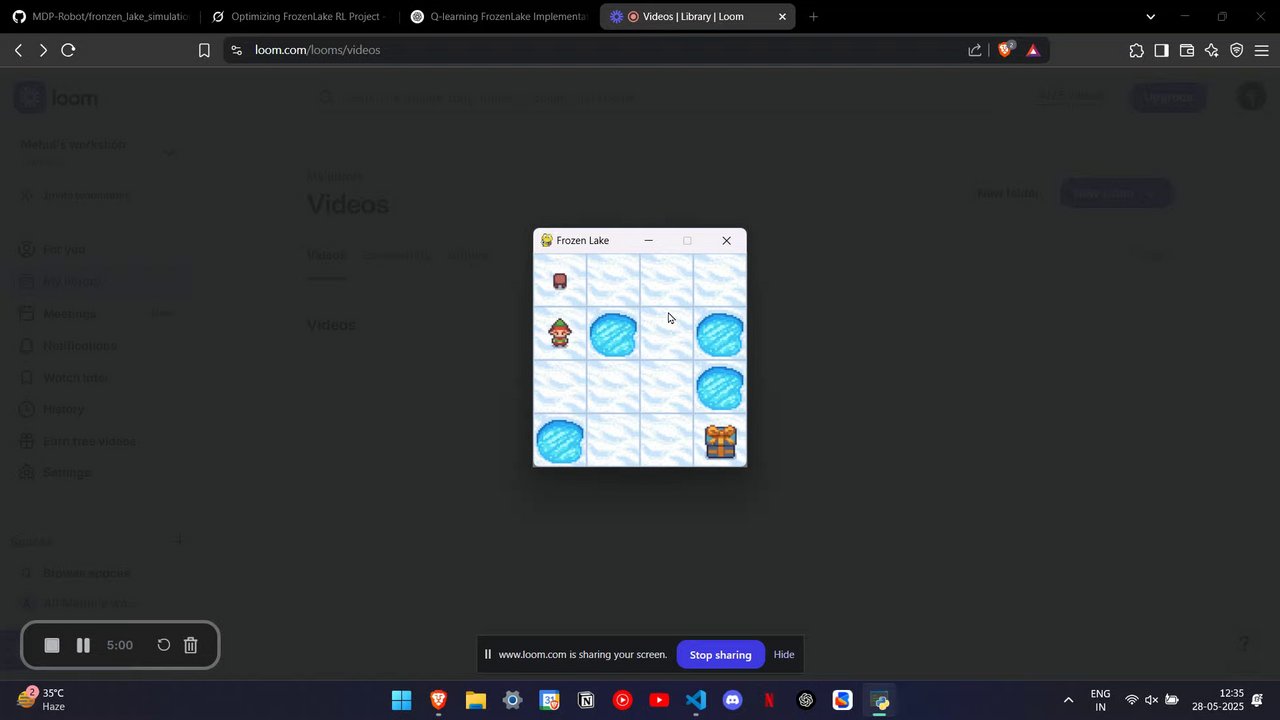Restart the Loom recording
1280x720 pixels.
(164, 646)
